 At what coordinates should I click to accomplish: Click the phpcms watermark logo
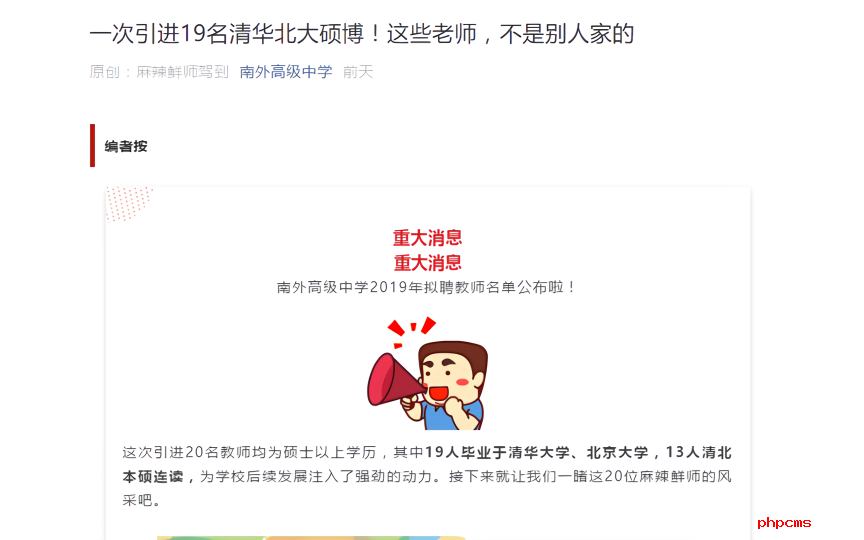[x=784, y=522]
